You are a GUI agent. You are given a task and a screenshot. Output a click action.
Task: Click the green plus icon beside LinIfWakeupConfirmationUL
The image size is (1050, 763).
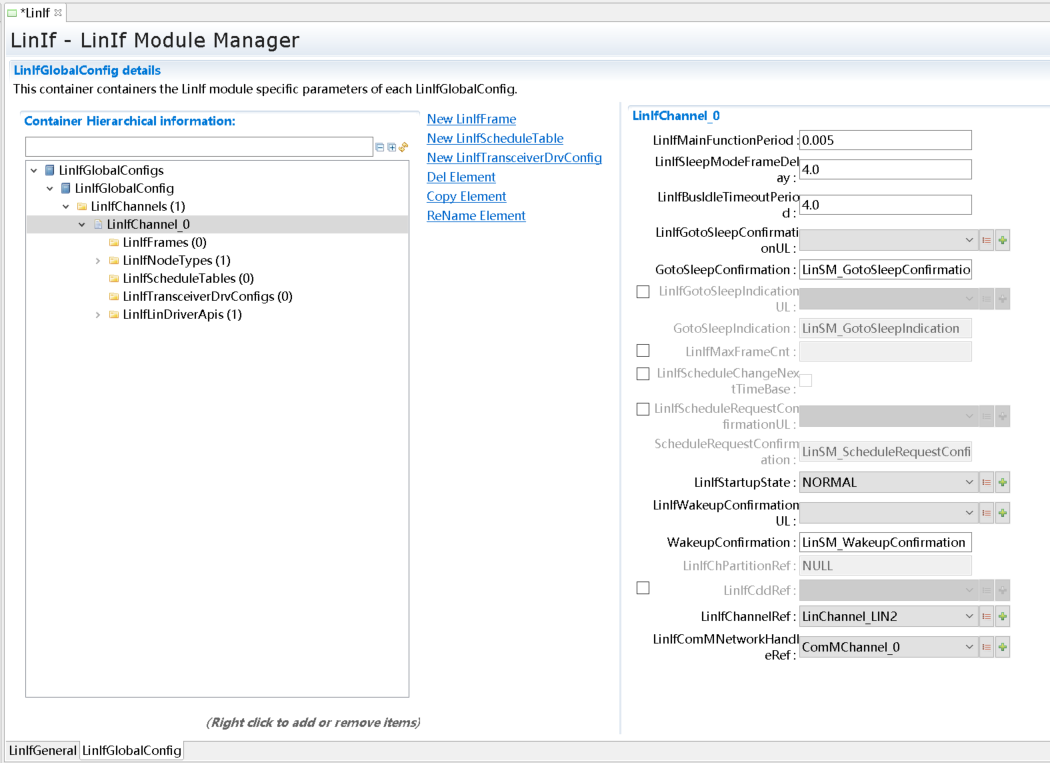(1003, 512)
